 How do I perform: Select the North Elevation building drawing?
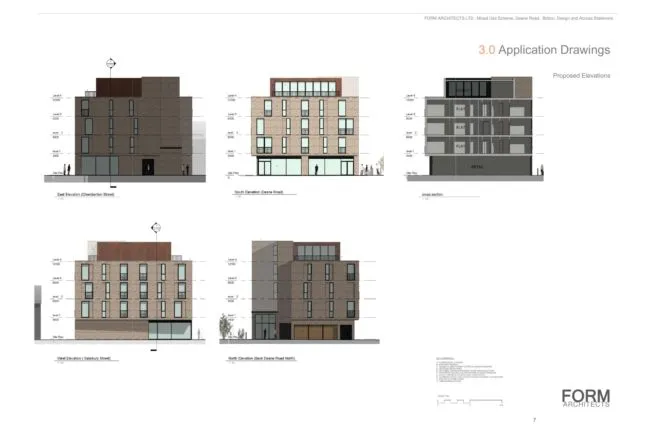pos(305,290)
